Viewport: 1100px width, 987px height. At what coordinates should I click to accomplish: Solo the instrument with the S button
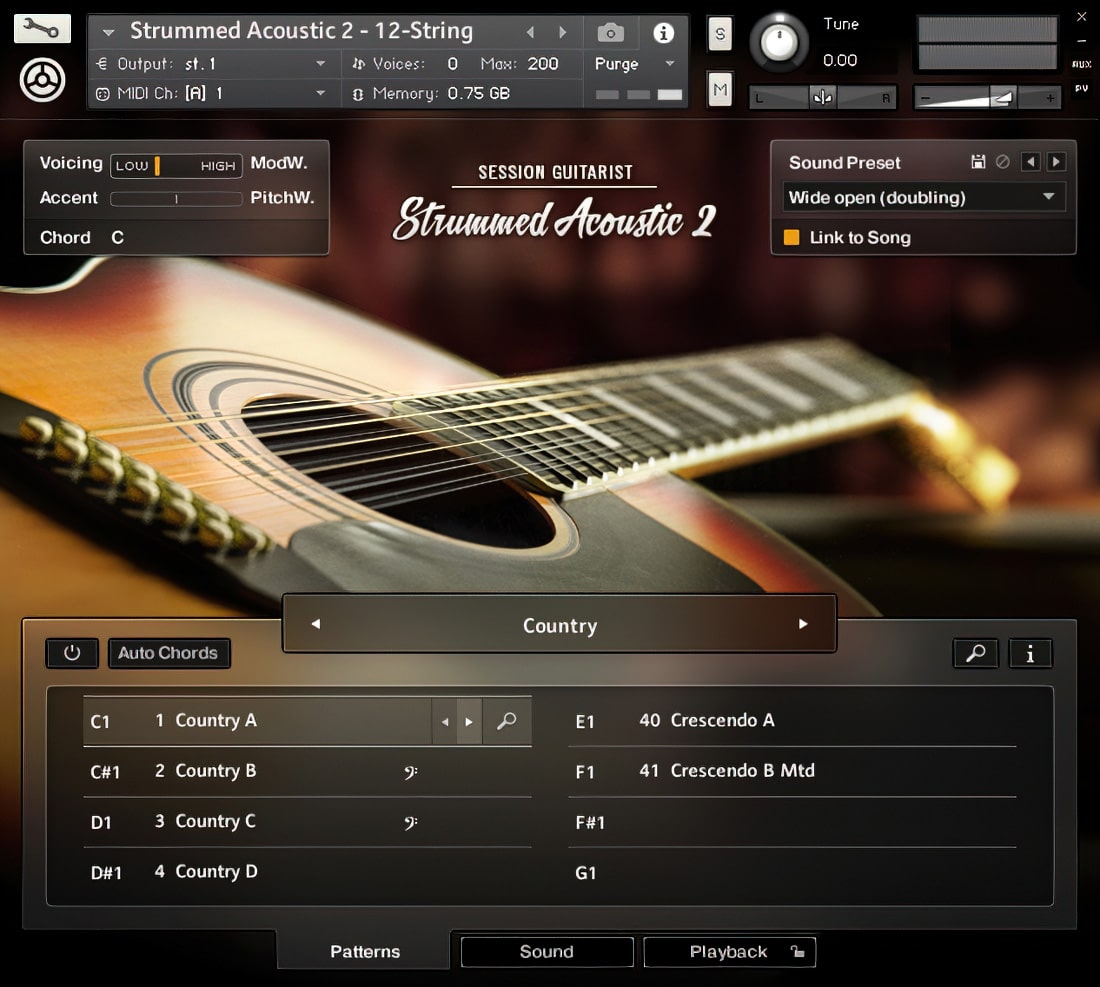[719, 33]
